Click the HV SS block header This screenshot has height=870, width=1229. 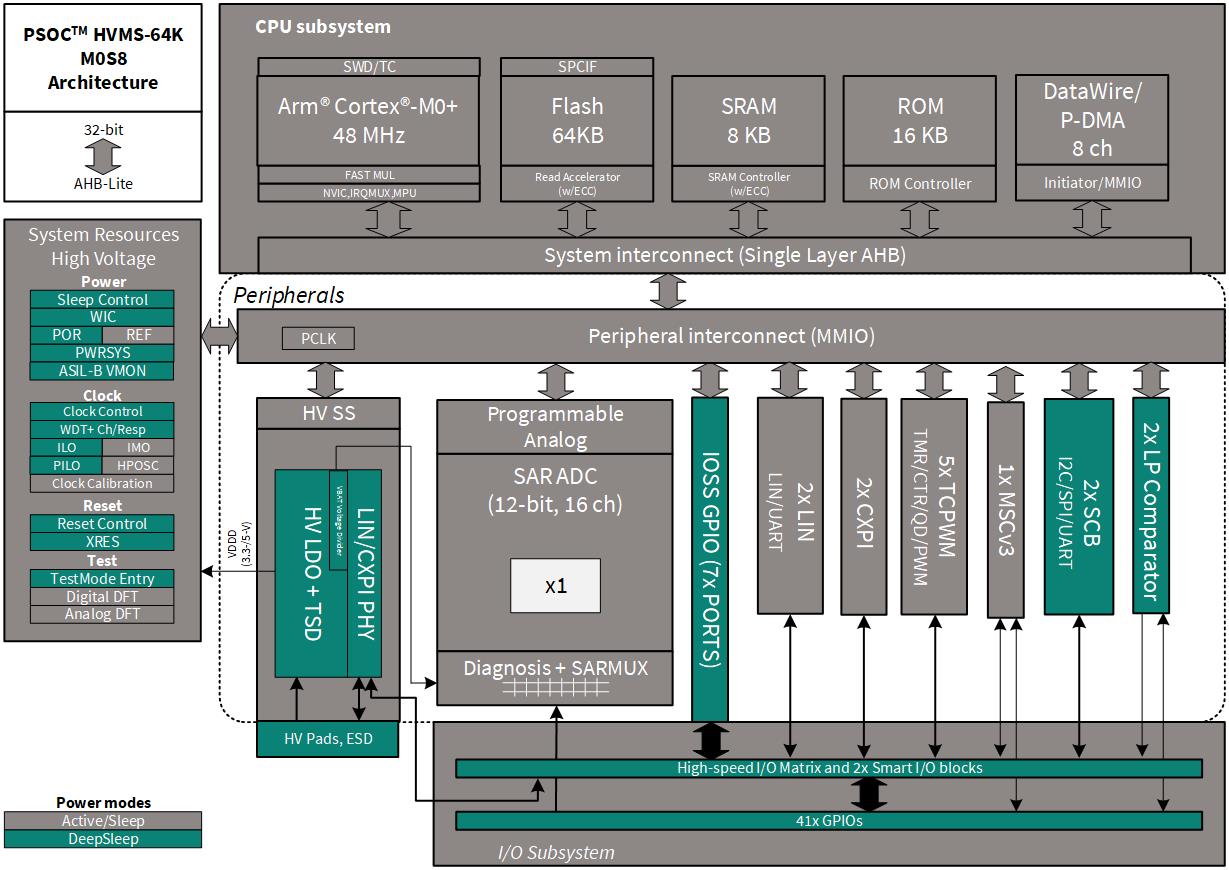tap(328, 414)
